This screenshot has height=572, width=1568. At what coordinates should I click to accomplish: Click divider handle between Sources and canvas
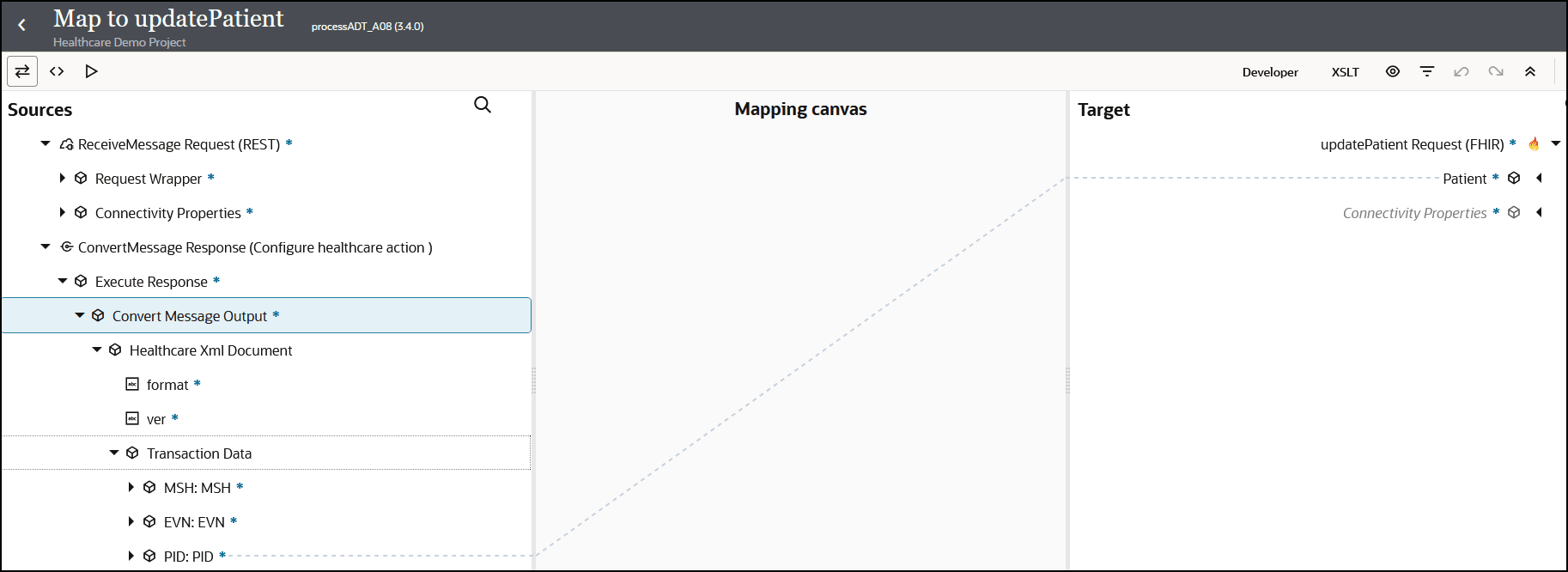click(533, 380)
